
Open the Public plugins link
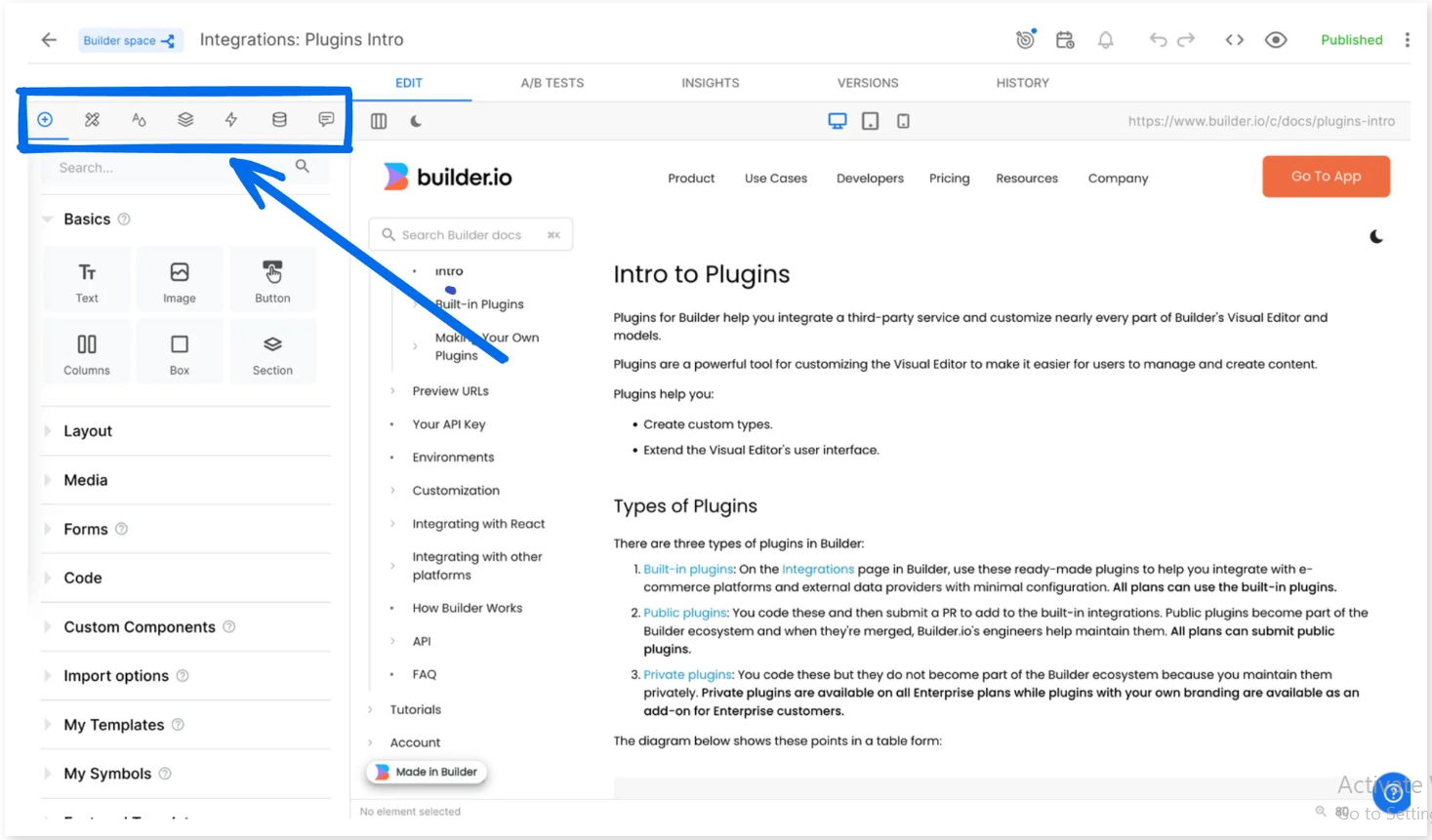(x=685, y=613)
